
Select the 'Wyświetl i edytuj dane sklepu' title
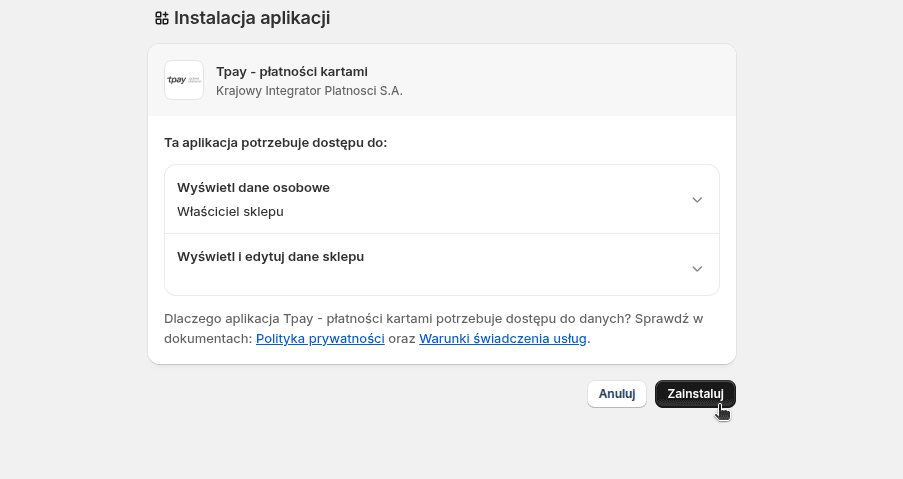[x=271, y=257]
